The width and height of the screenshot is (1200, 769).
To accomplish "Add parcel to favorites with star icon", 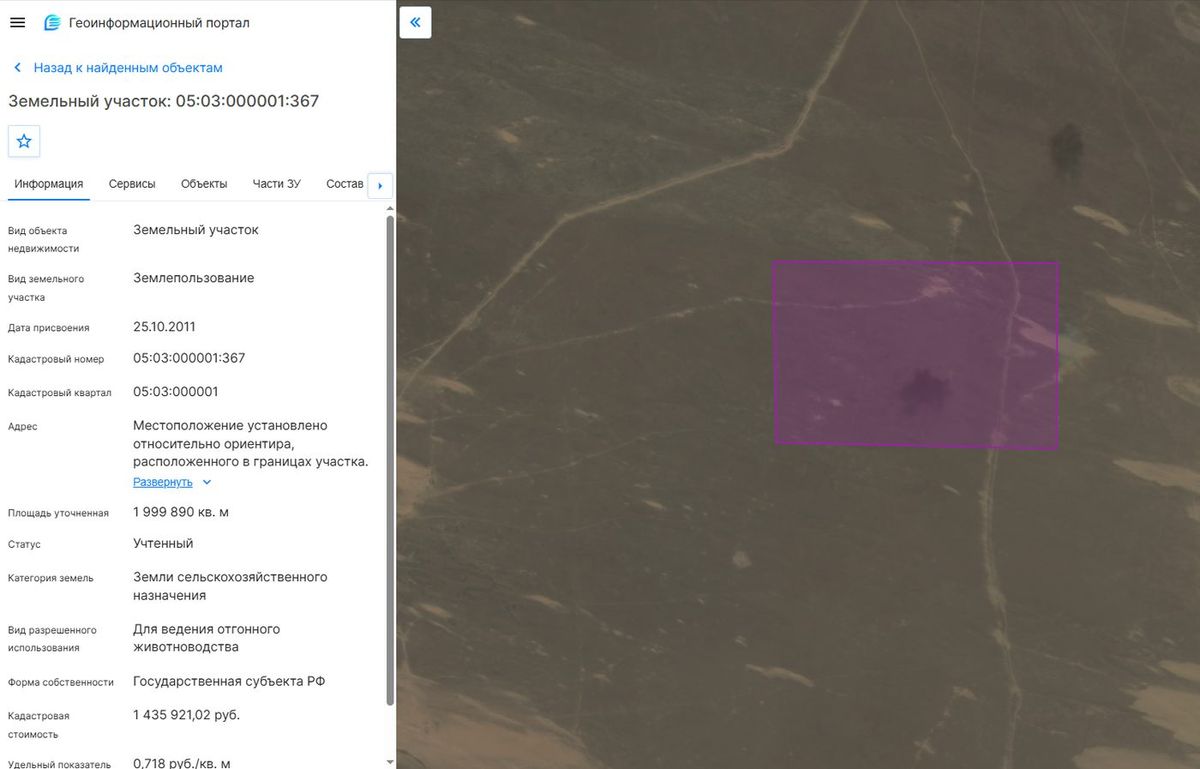I will [24, 141].
